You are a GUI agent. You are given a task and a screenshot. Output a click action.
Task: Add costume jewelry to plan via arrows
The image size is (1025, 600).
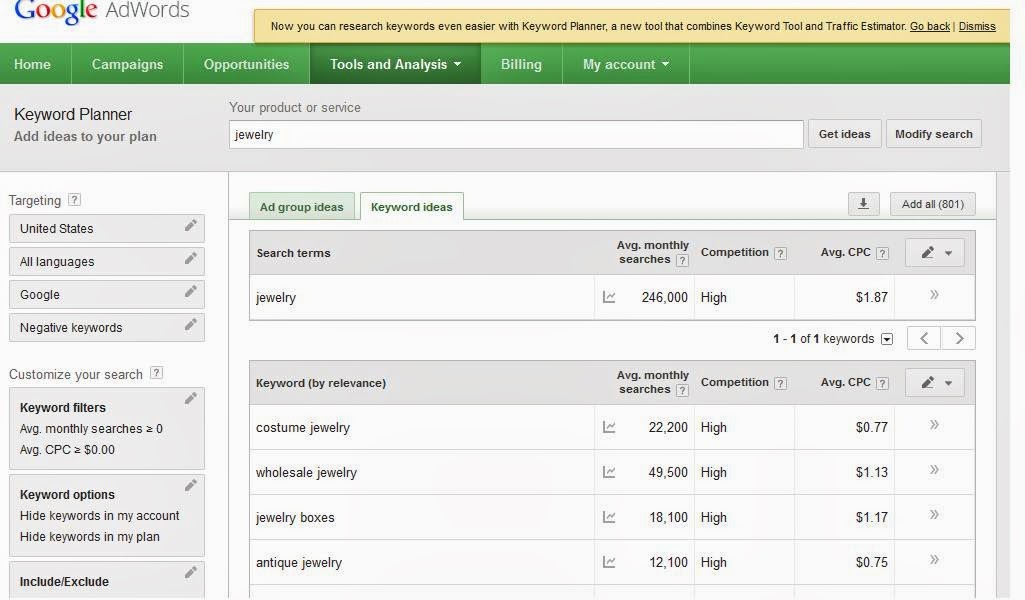click(x=934, y=425)
